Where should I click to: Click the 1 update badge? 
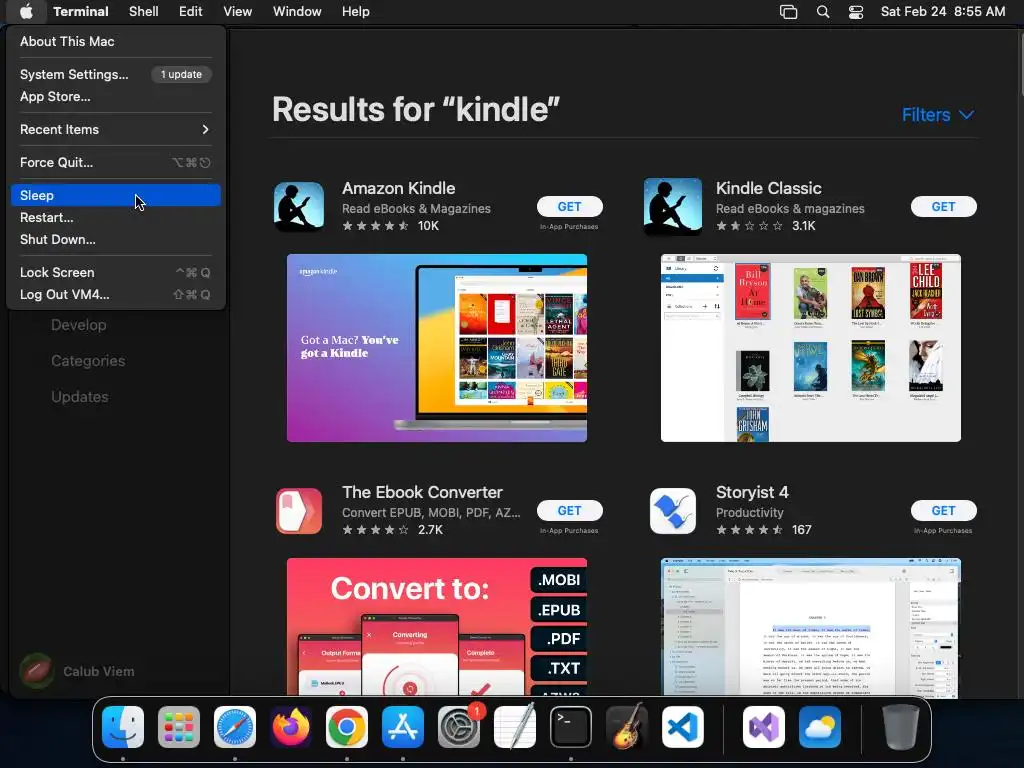point(182,74)
